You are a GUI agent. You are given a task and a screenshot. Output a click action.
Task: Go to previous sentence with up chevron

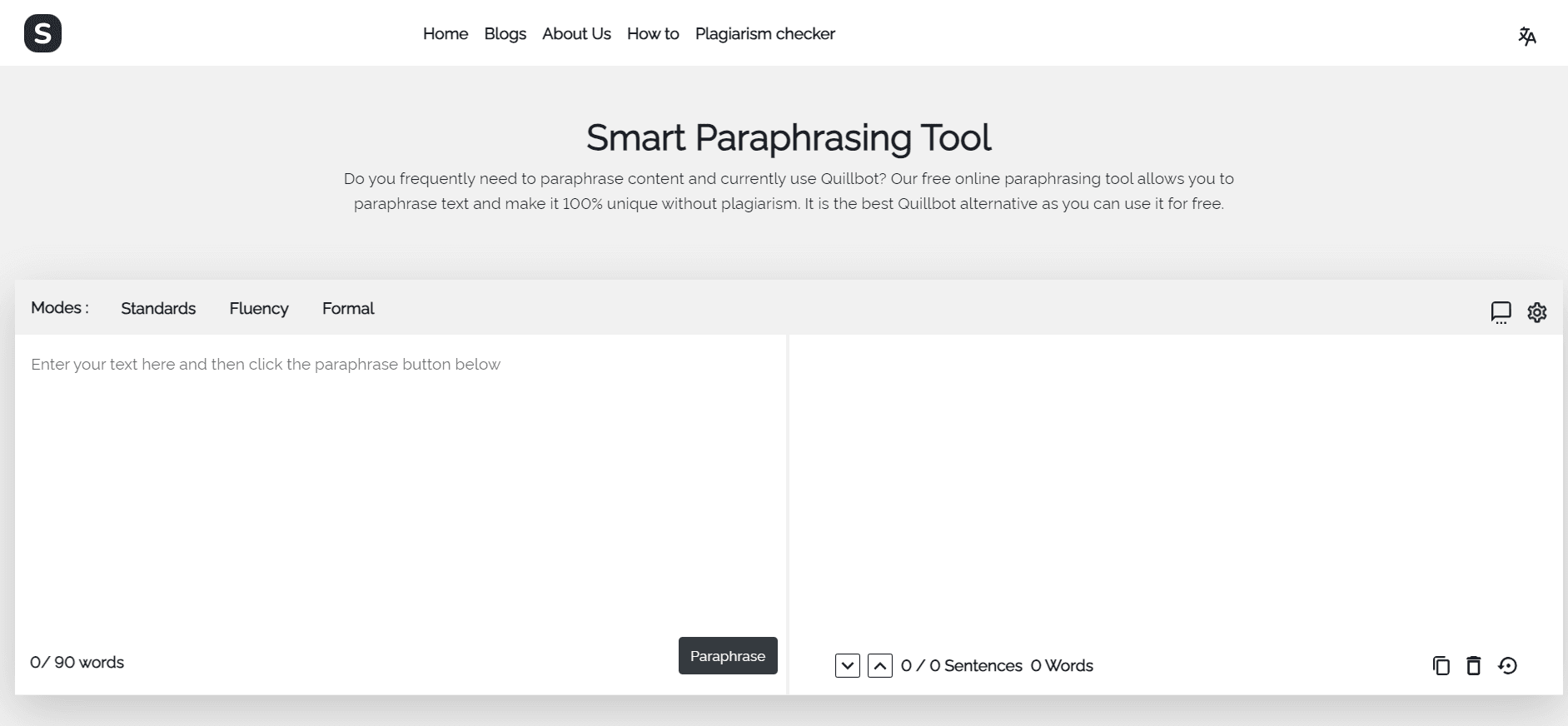tap(879, 665)
